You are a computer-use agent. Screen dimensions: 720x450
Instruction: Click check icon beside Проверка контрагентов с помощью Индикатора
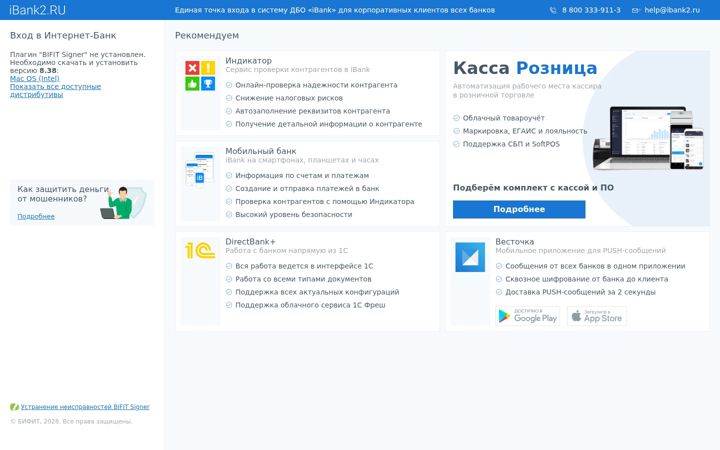point(229,201)
